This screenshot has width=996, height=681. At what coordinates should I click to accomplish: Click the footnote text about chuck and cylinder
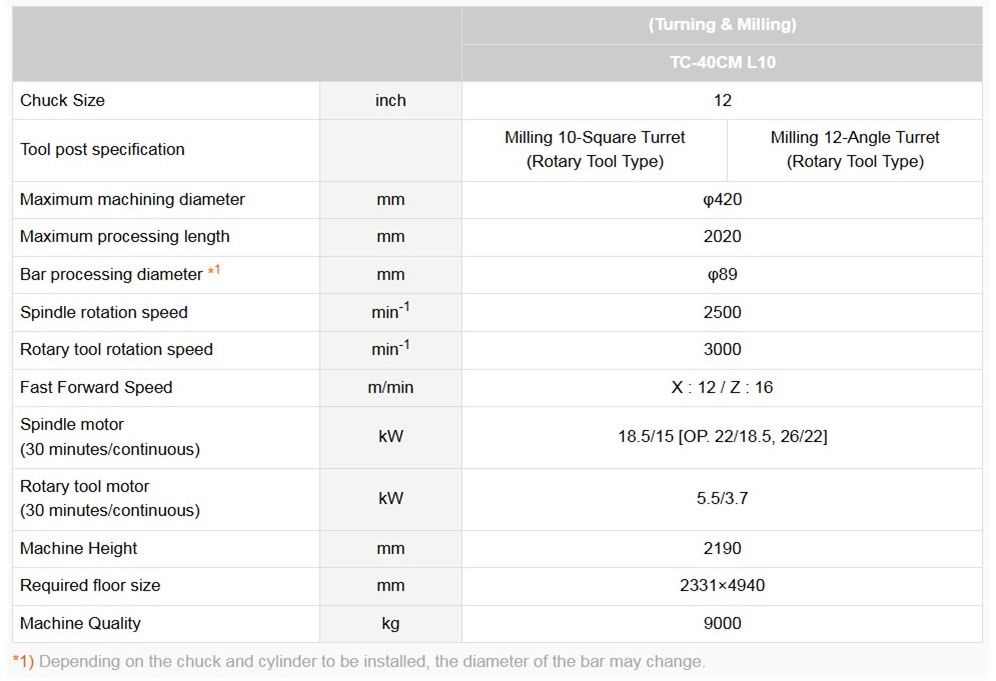pos(371,661)
